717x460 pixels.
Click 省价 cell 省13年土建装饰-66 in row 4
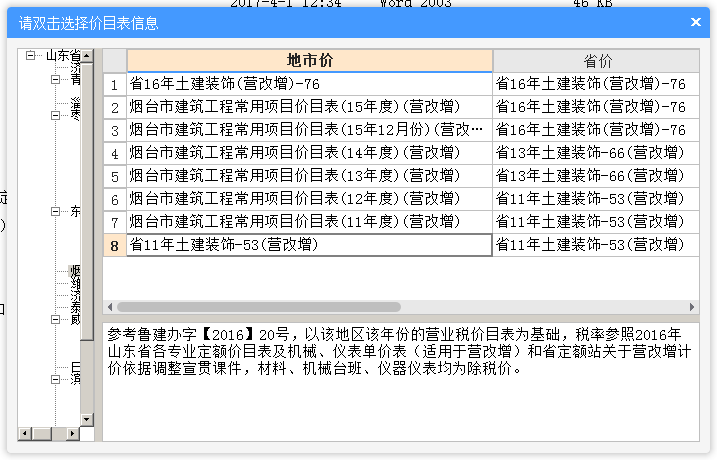tap(596, 153)
